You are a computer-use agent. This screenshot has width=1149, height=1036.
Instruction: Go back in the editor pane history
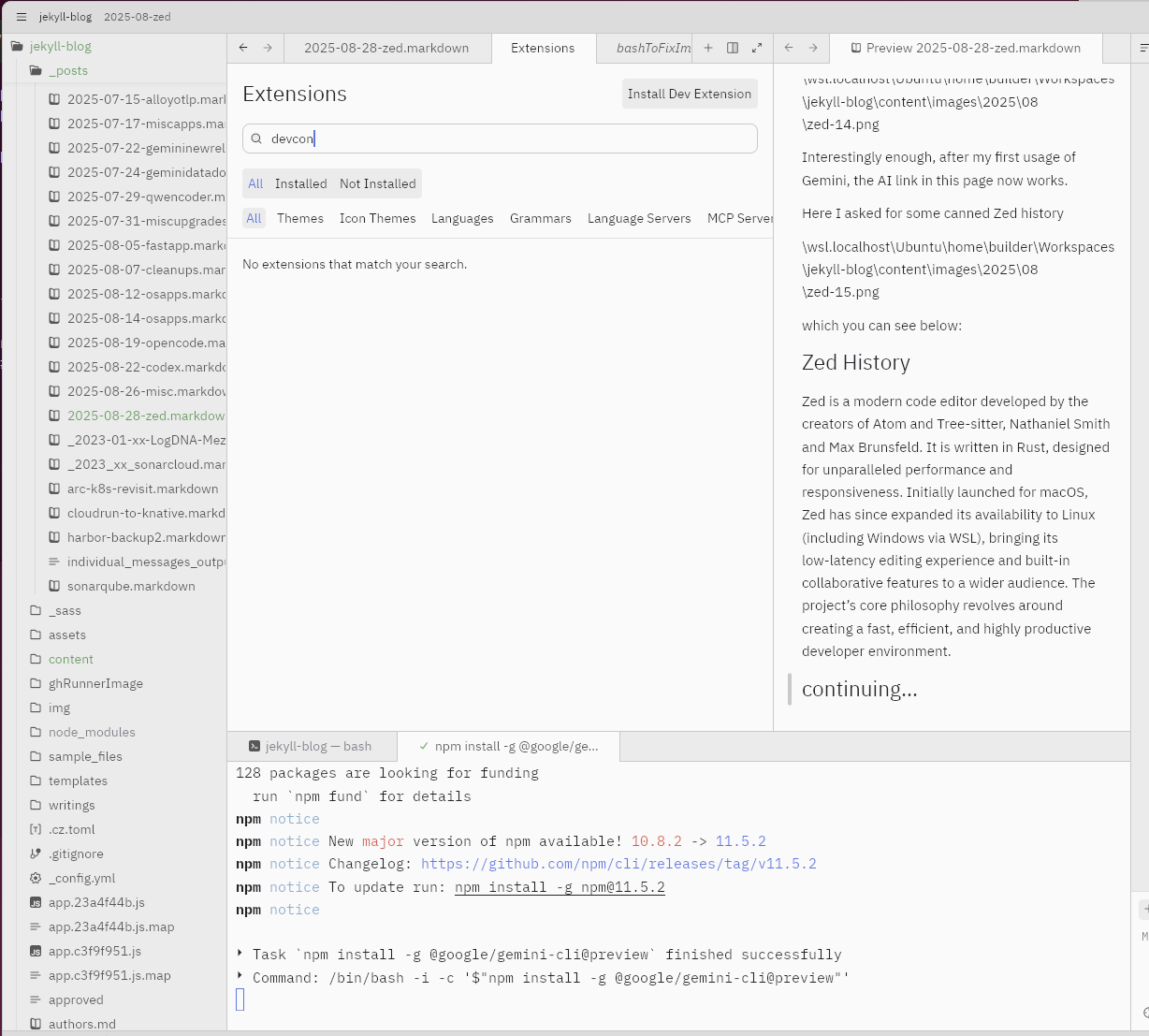tap(243, 48)
